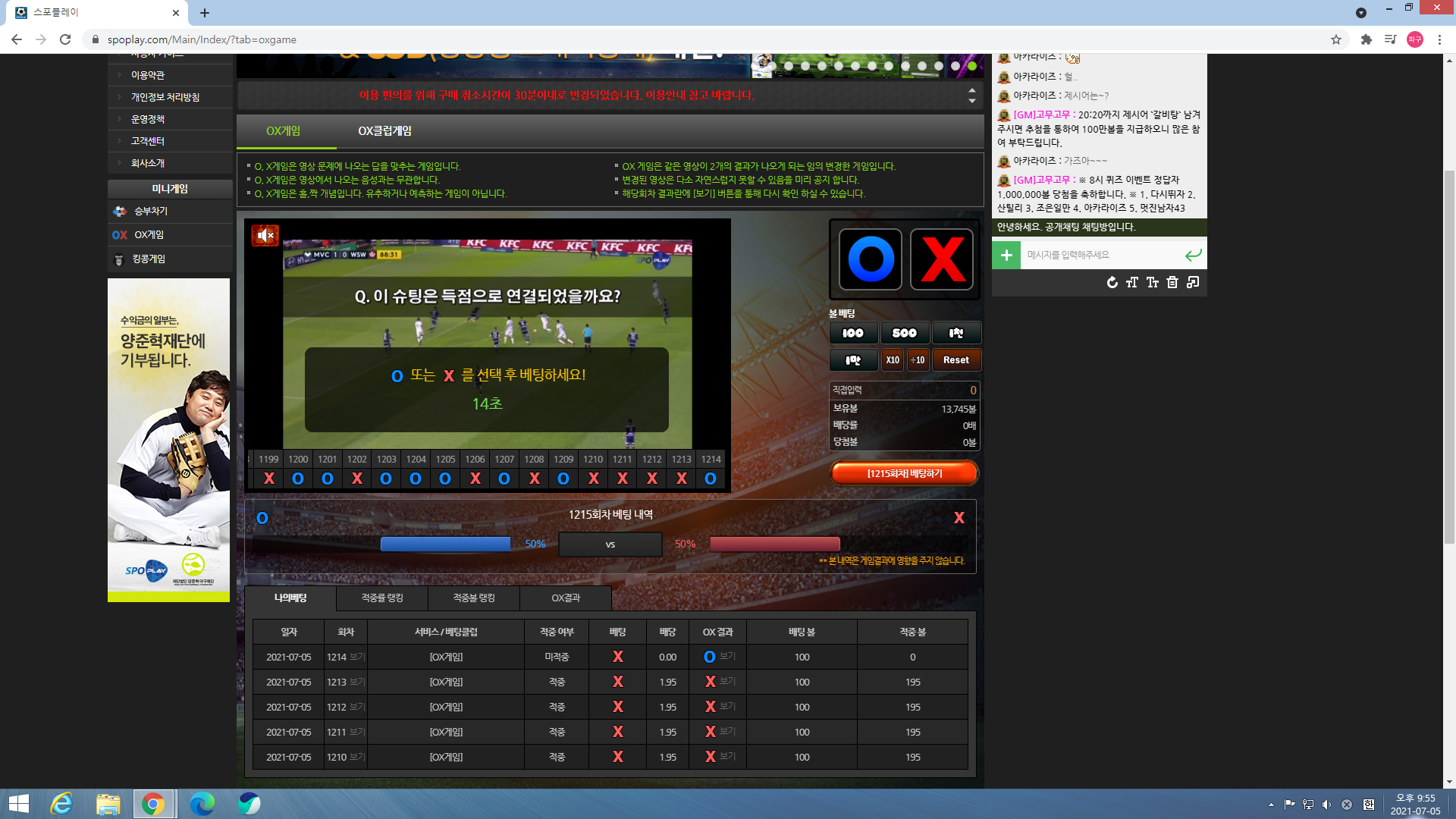
Task: Open File Explorer from taskbar
Action: point(108,804)
